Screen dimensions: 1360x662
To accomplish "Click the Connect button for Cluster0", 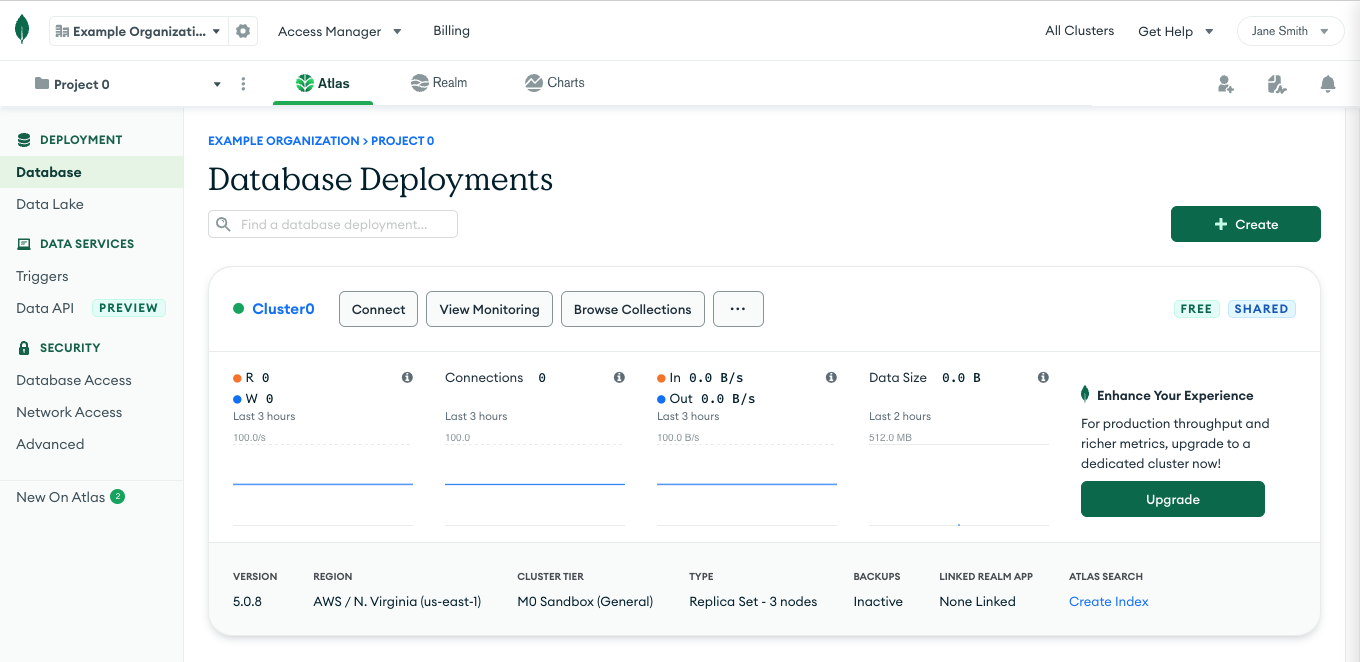I will [x=378, y=309].
